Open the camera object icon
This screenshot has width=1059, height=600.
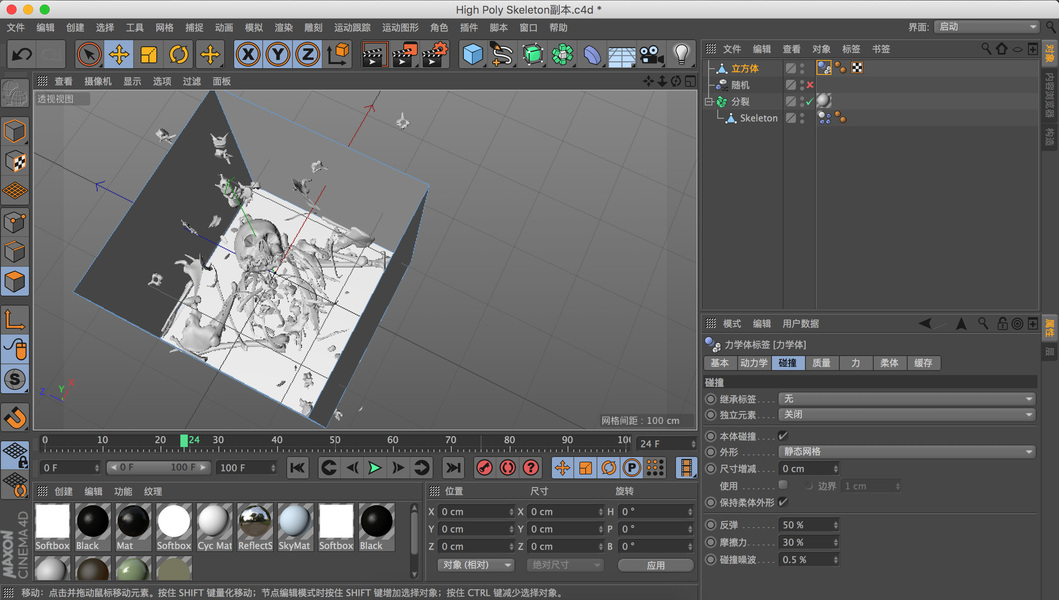pyautogui.click(x=652, y=54)
